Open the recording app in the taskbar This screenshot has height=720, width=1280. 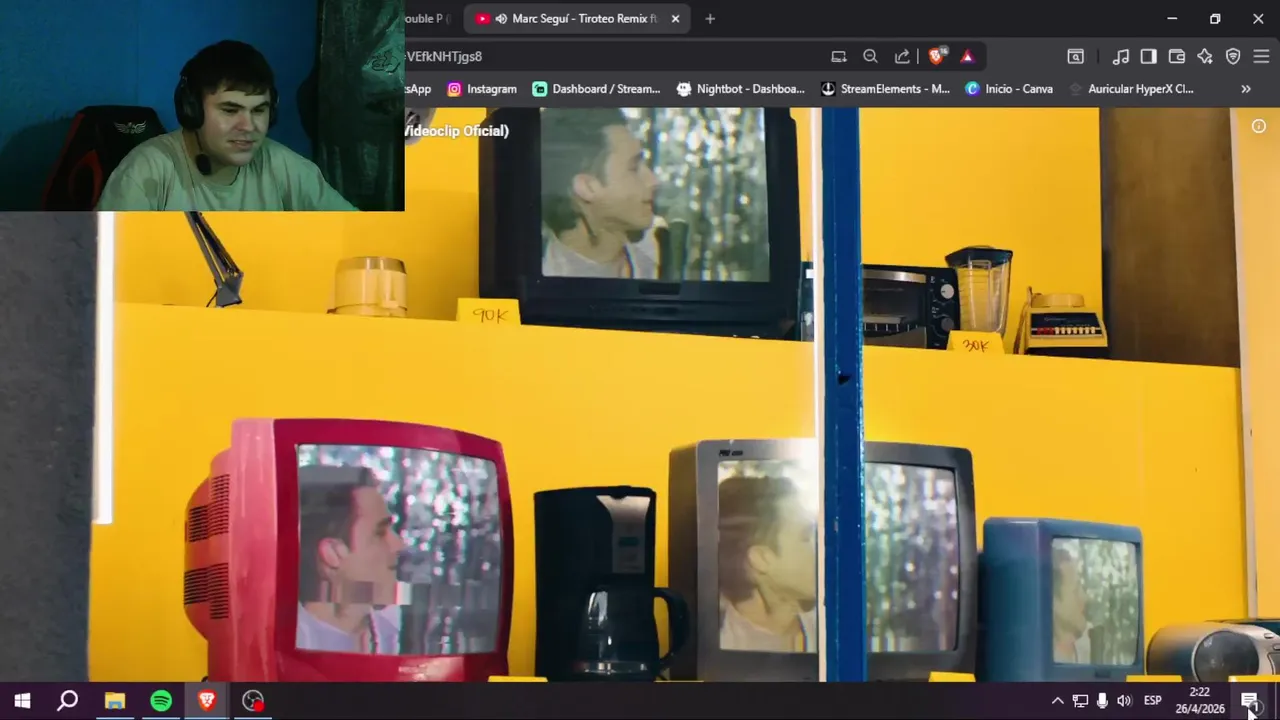tap(253, 701)
